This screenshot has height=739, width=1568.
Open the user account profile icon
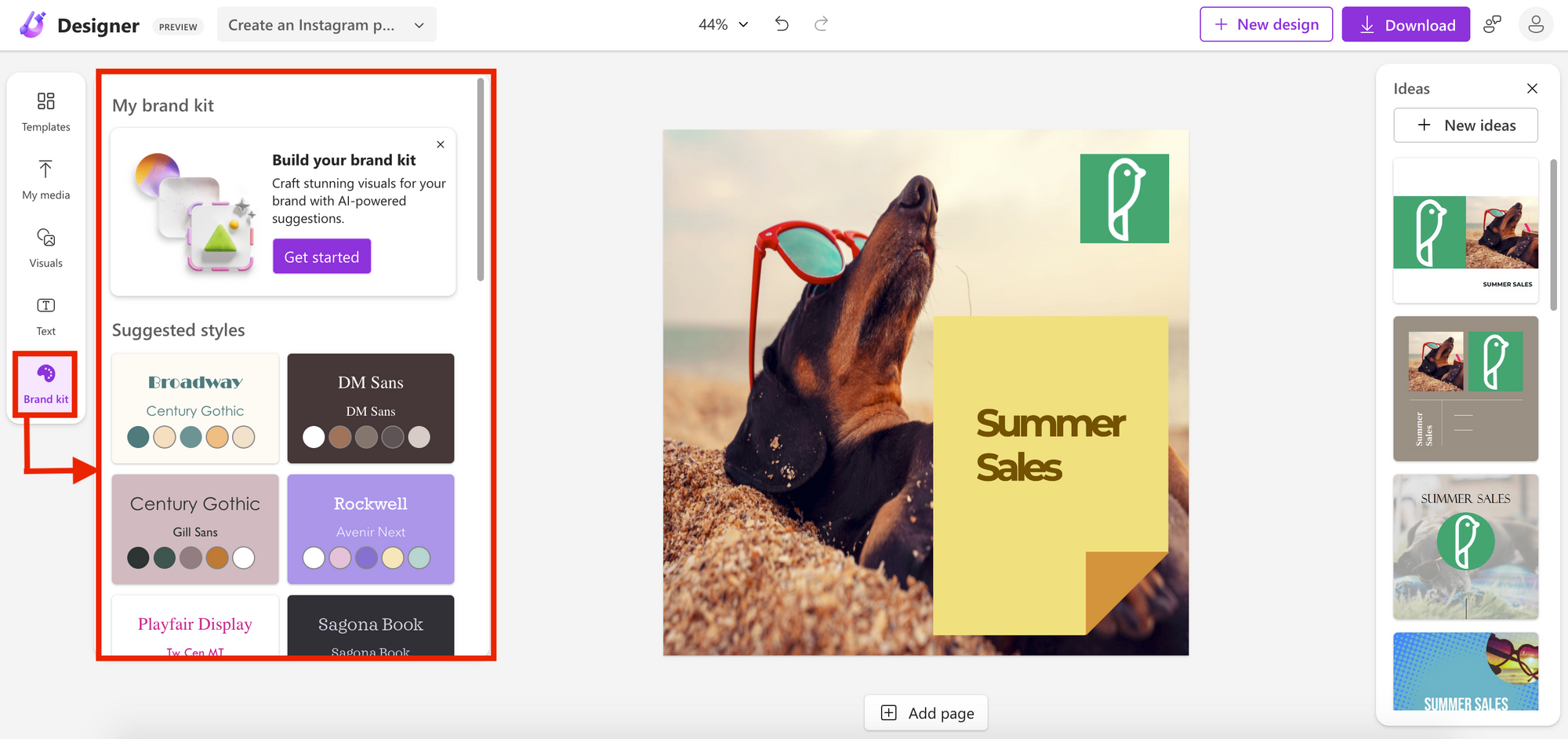pyautogui.click(x=1535, y=24)
